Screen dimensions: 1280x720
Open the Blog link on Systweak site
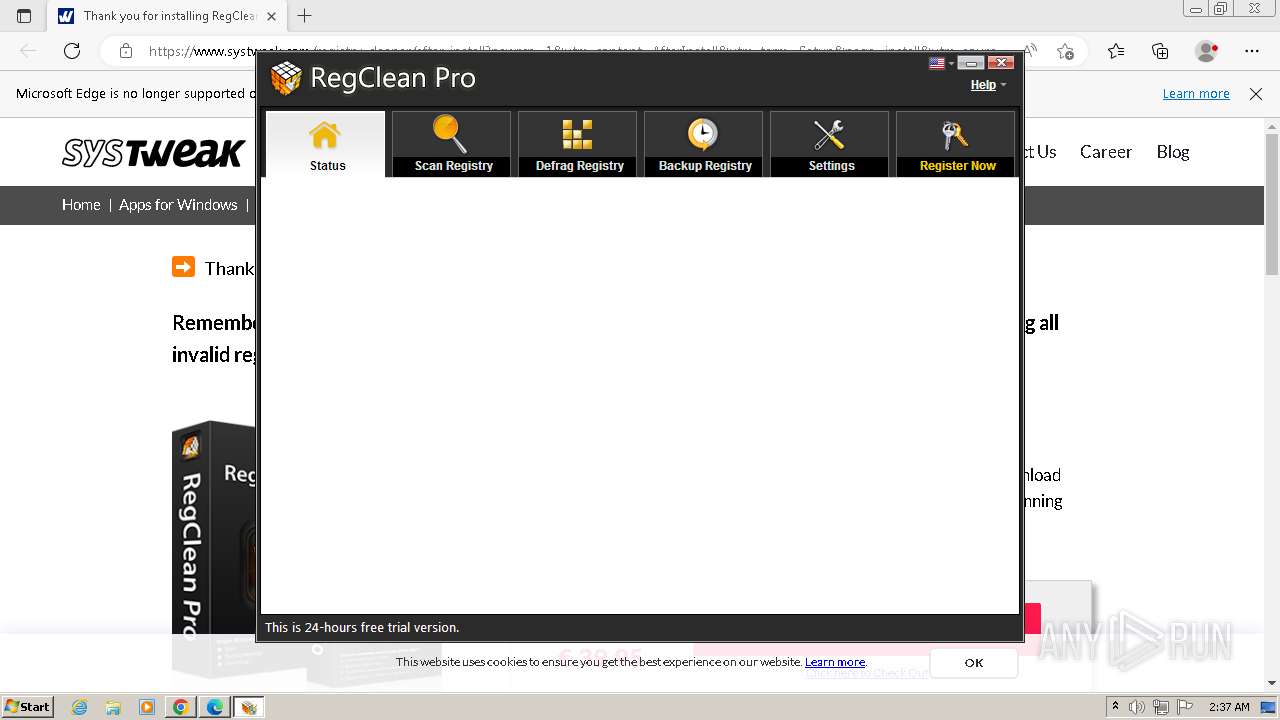pyautogui.click(x=1173, y=152)
